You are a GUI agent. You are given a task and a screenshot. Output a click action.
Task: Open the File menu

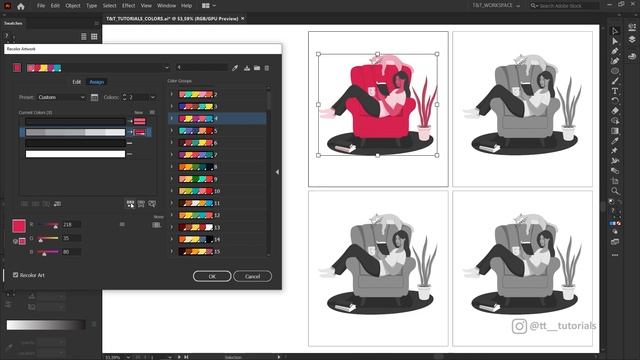[41, 6]
